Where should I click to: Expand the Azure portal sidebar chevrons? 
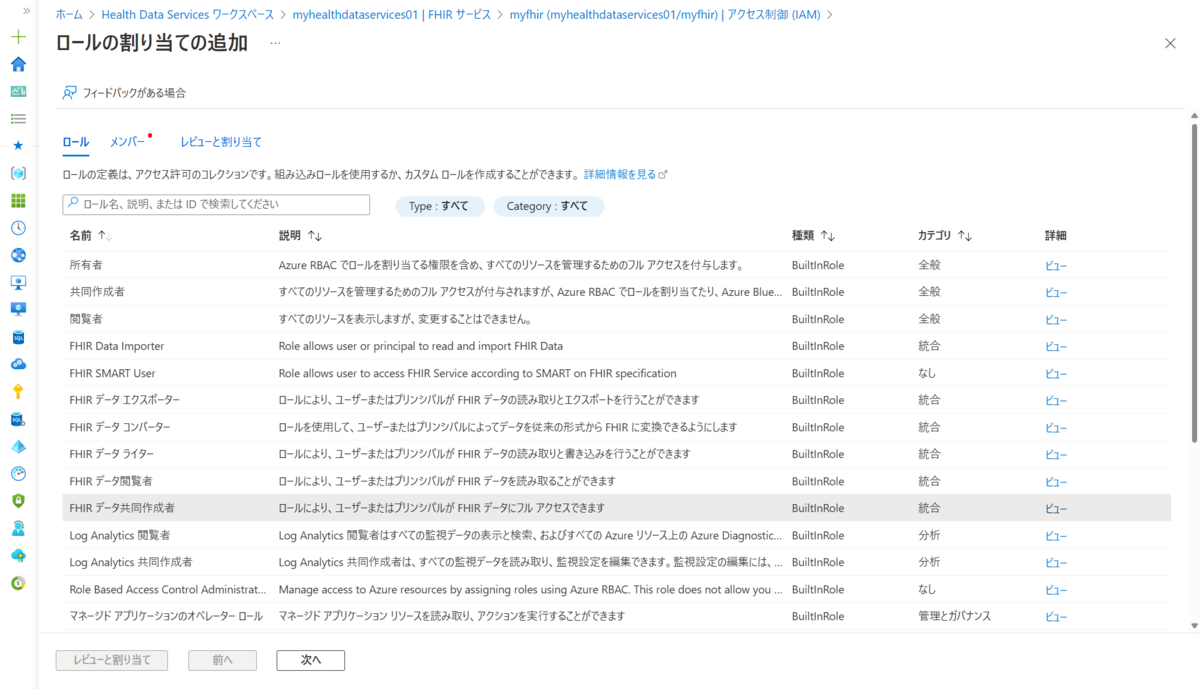26,10
